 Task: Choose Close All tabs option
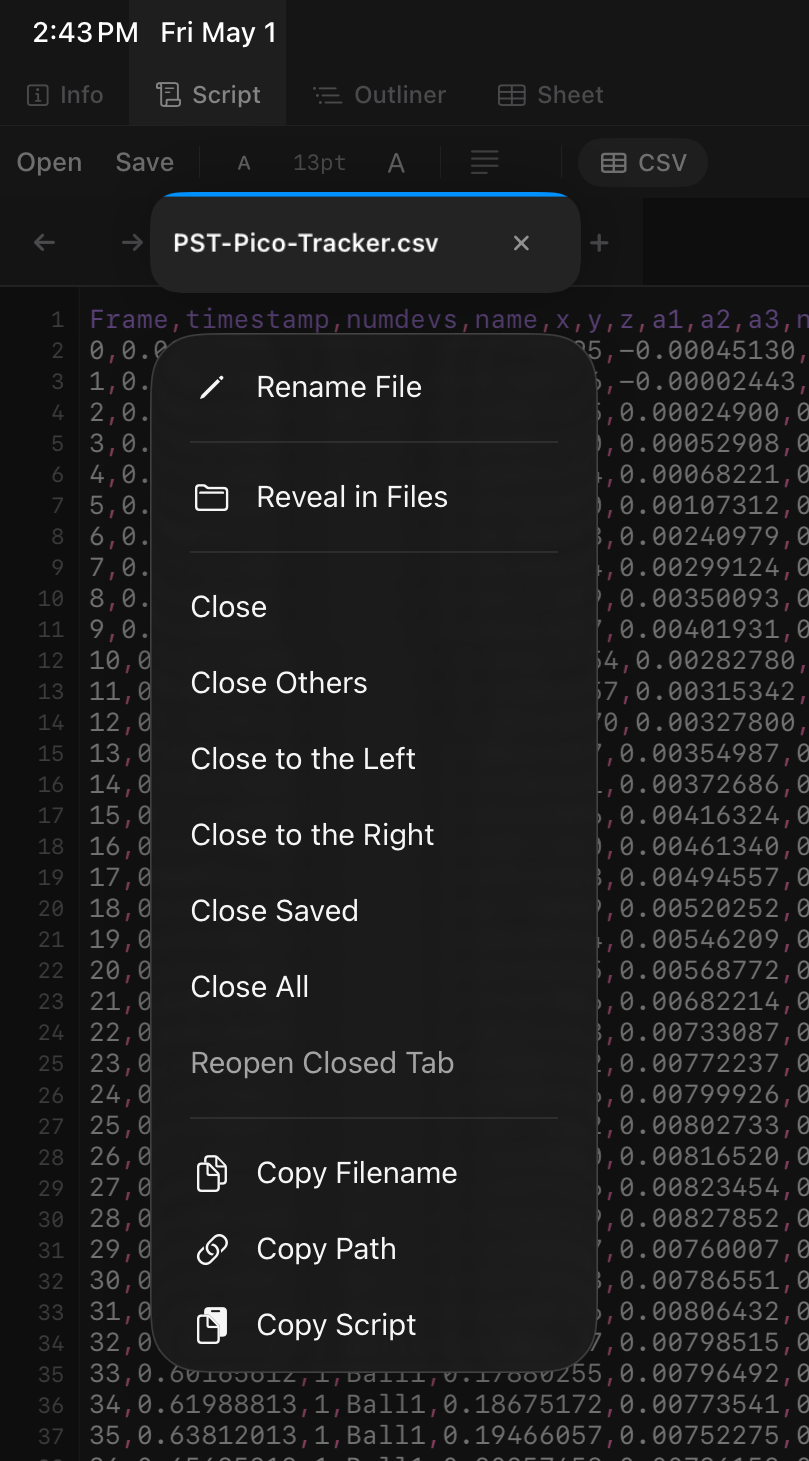click(374, 987)
